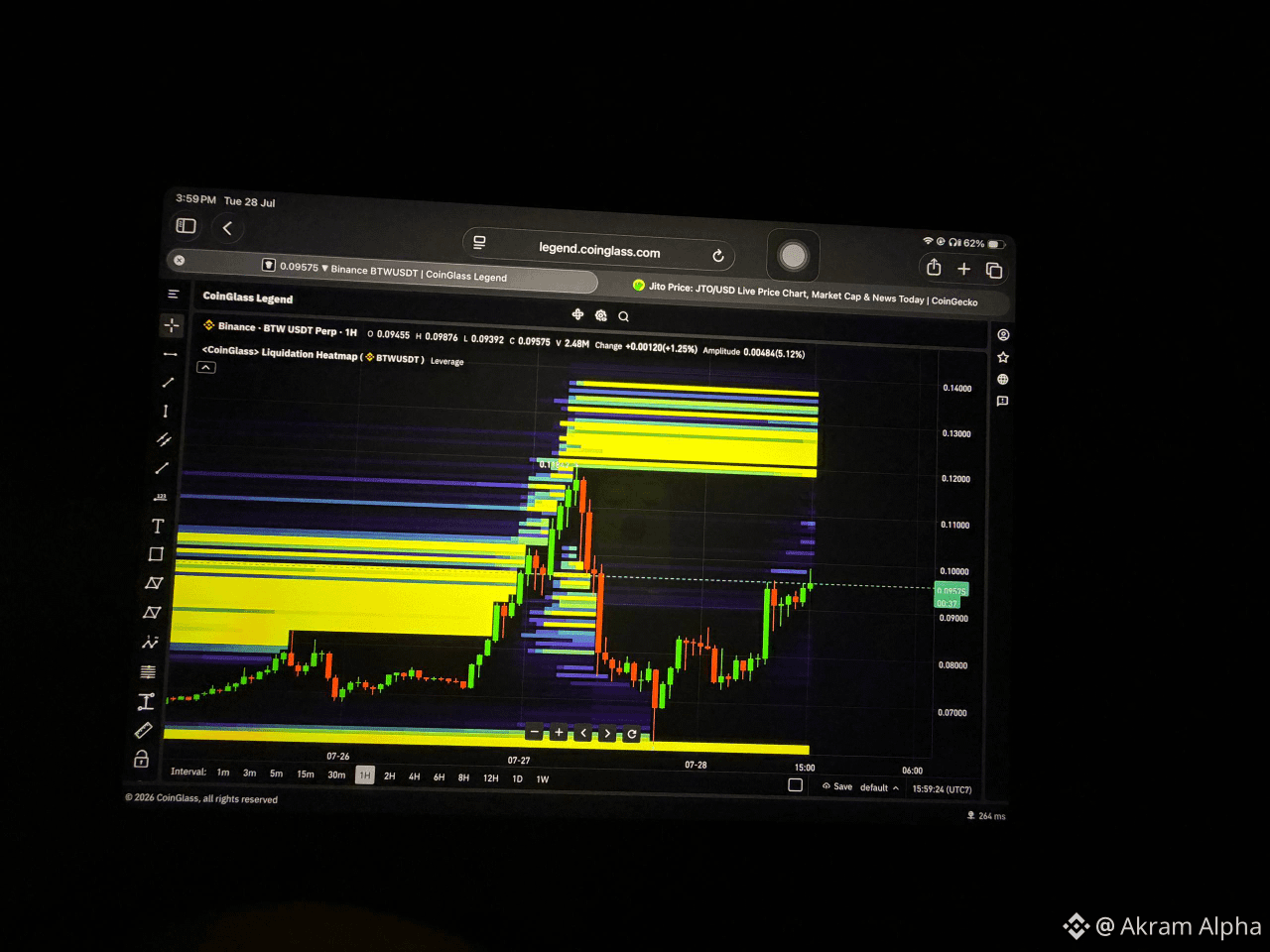Open the feedback message icon
This screenshot has width=1270, height=952.
[1002, 401]
